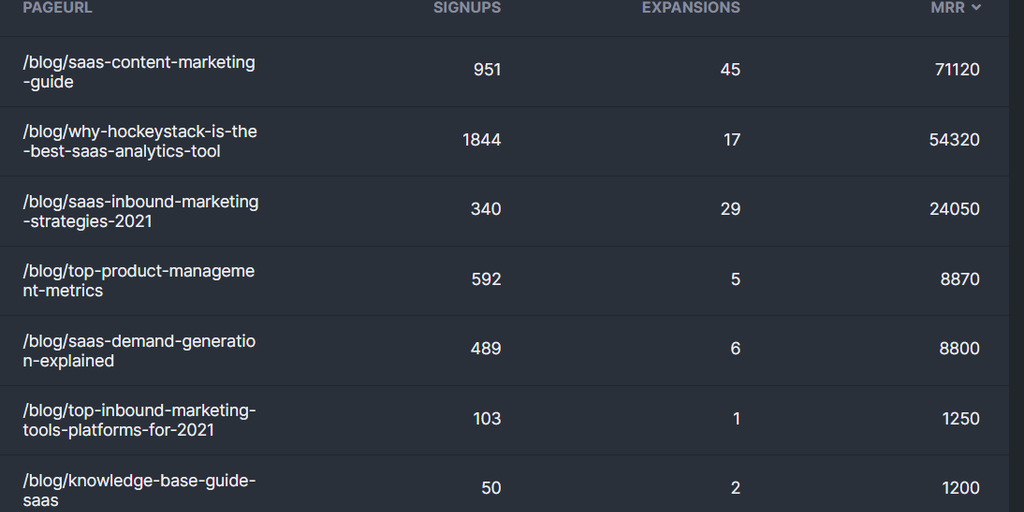Select the top-inbound-marketing-tools-platforms-for-2021 URL
Image resolution: width=1024 pixels, height=512 pixels.
[140, 421]
